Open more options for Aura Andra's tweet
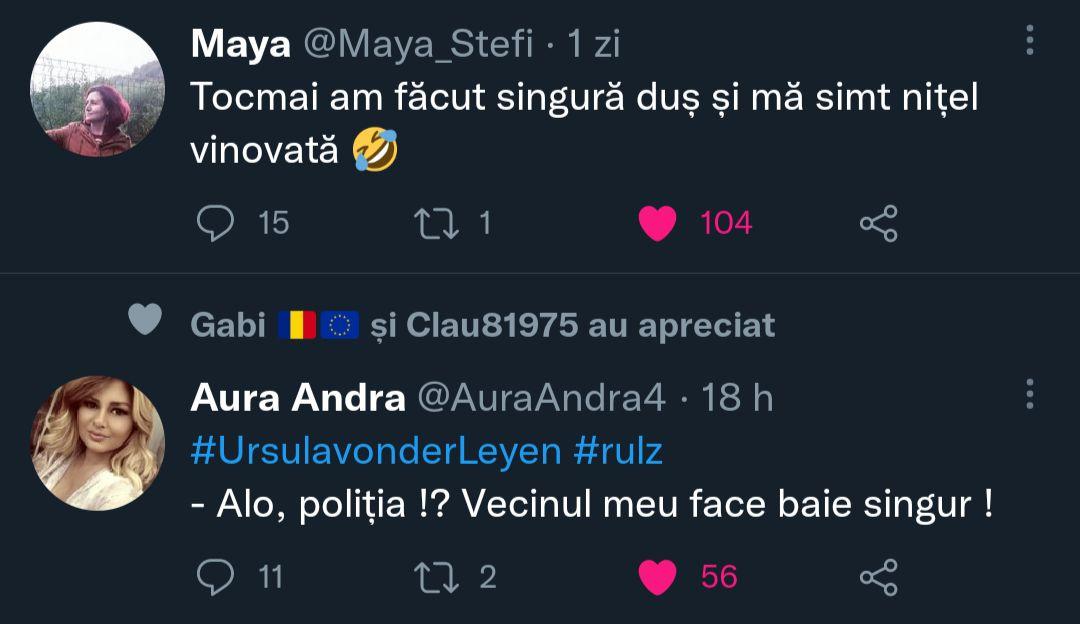The width and height of the screenshot is (1080, 624). (1030, 395)
